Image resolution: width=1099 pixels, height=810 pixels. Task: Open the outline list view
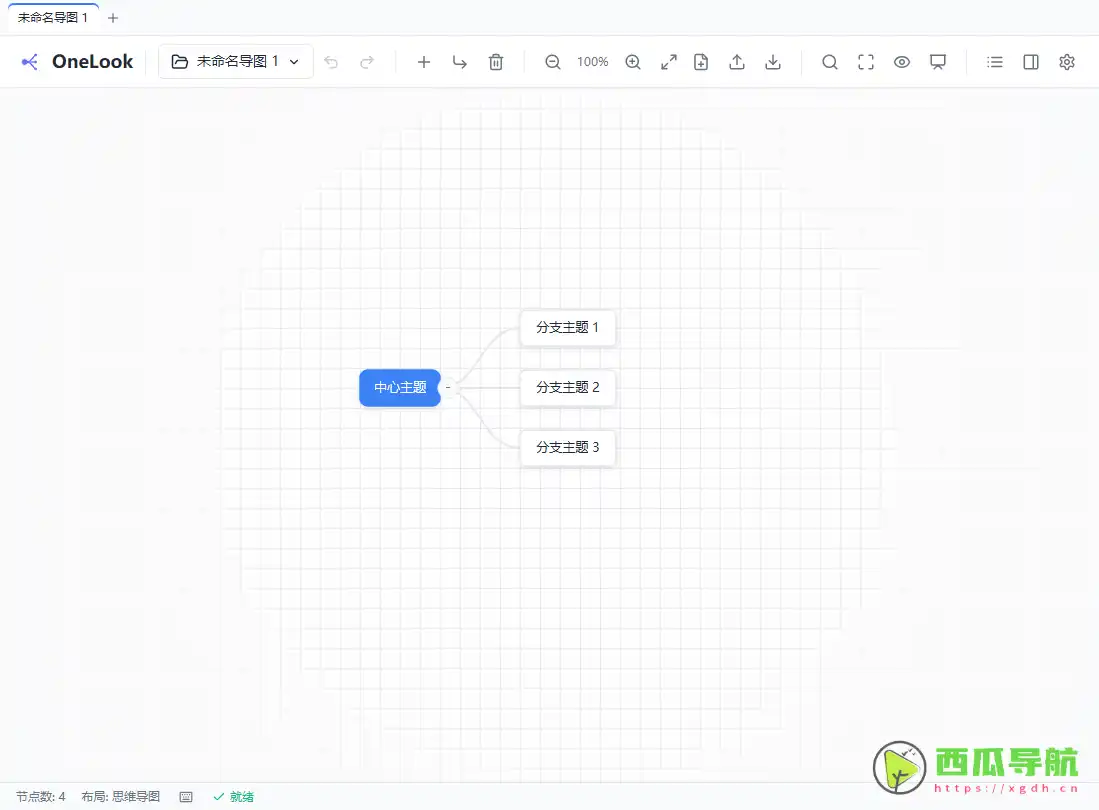[x=994, y=61]
